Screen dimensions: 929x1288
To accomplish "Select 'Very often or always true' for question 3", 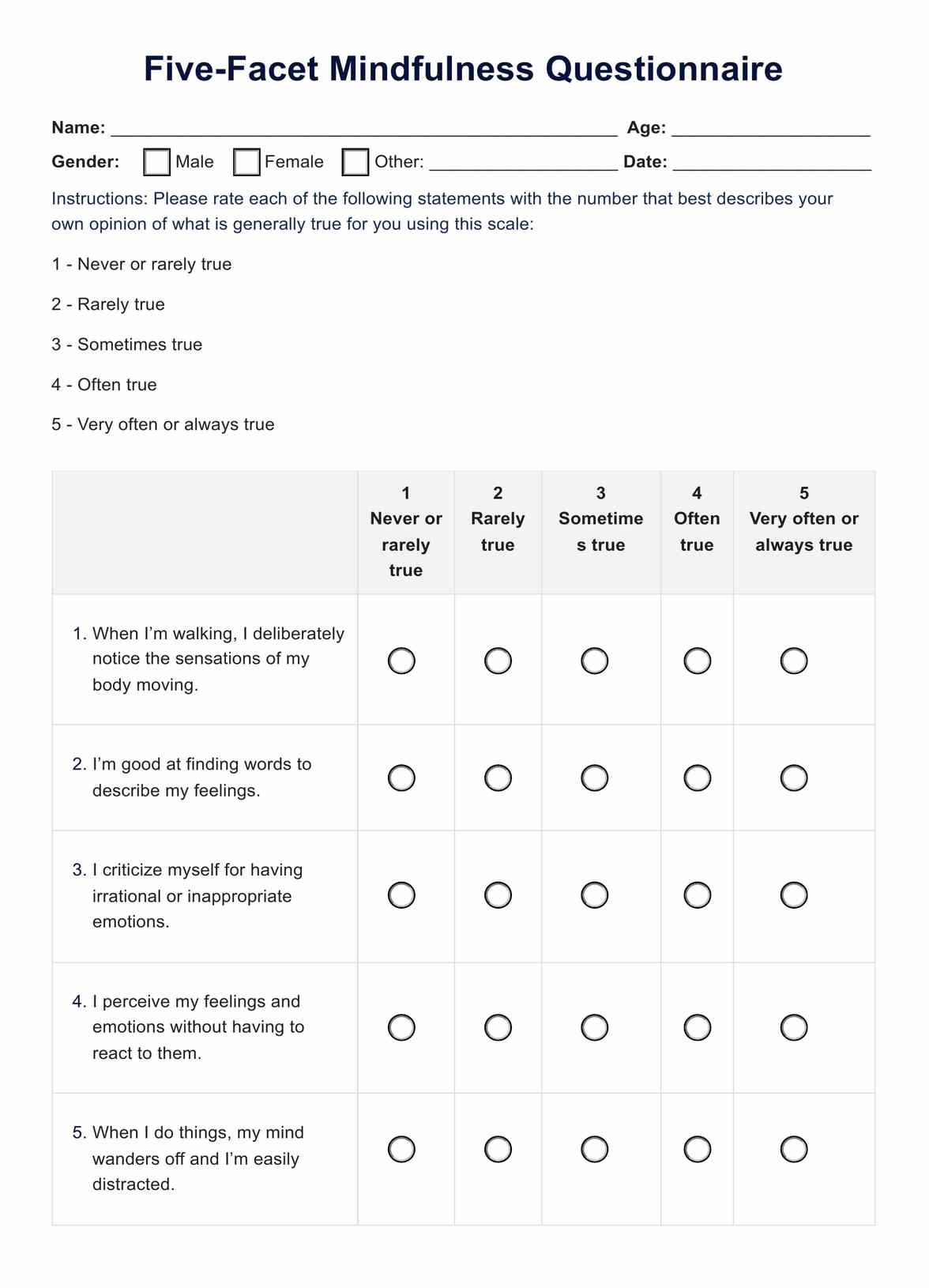I will click(x=794, y=895).
